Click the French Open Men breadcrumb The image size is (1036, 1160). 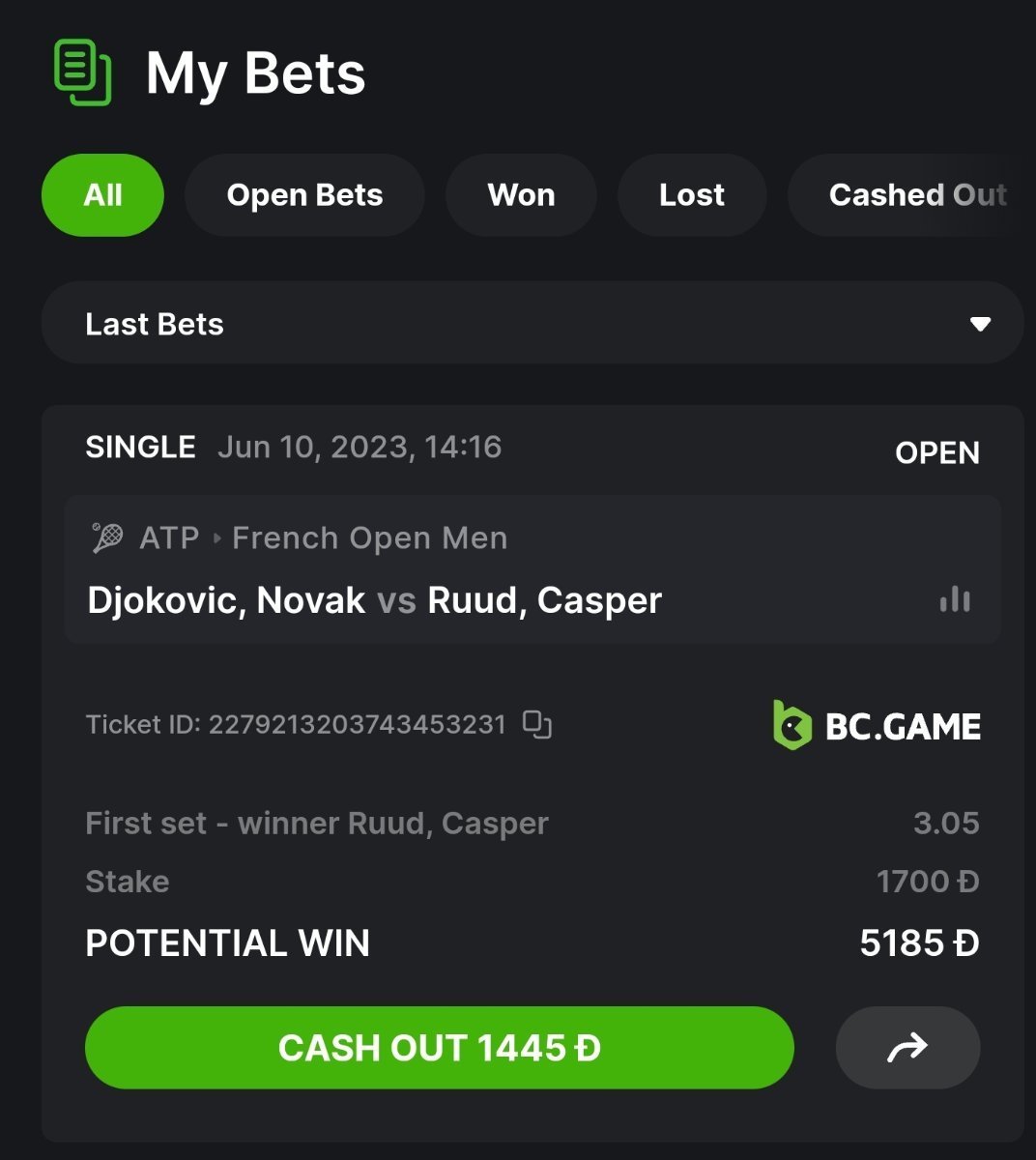[x=370, y=537]
